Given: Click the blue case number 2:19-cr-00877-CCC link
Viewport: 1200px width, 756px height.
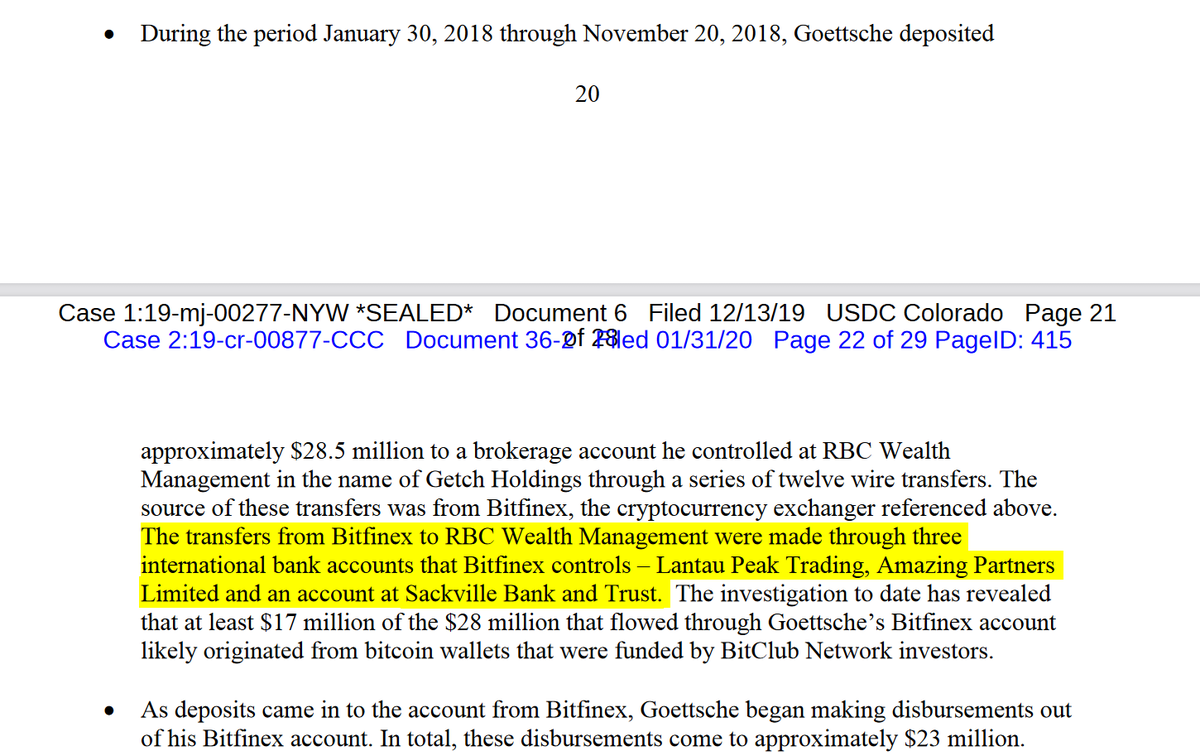Looking at the screenshot, I should pos(243,340).
